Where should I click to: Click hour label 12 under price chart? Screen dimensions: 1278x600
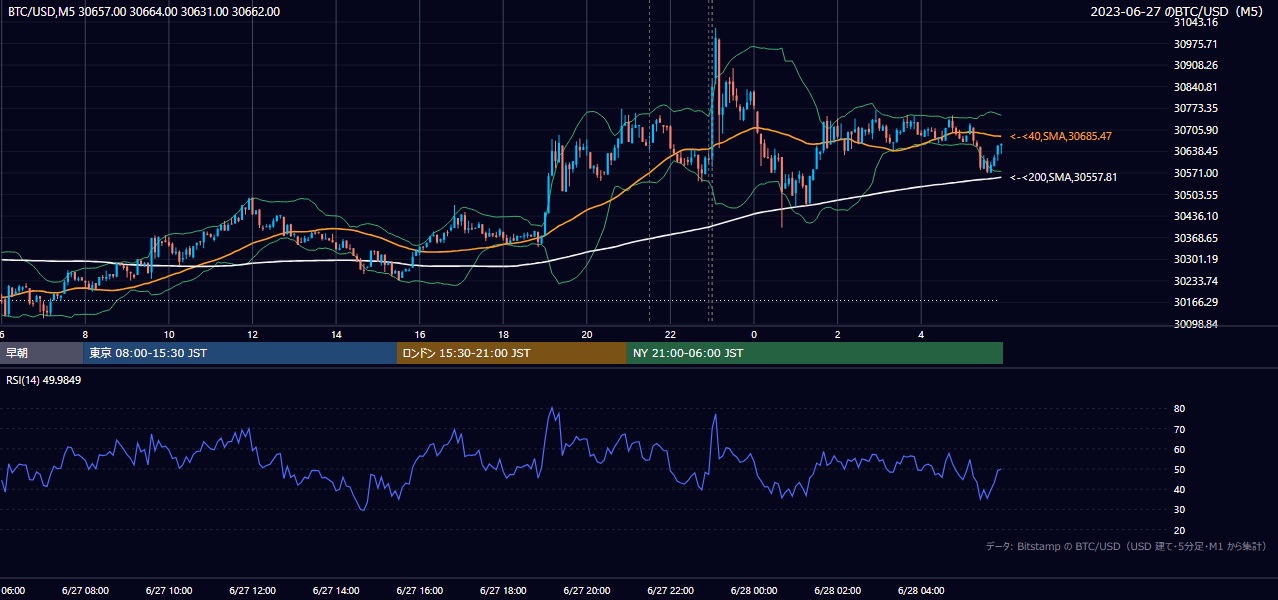pyautogui.click(x=252, y=335)
